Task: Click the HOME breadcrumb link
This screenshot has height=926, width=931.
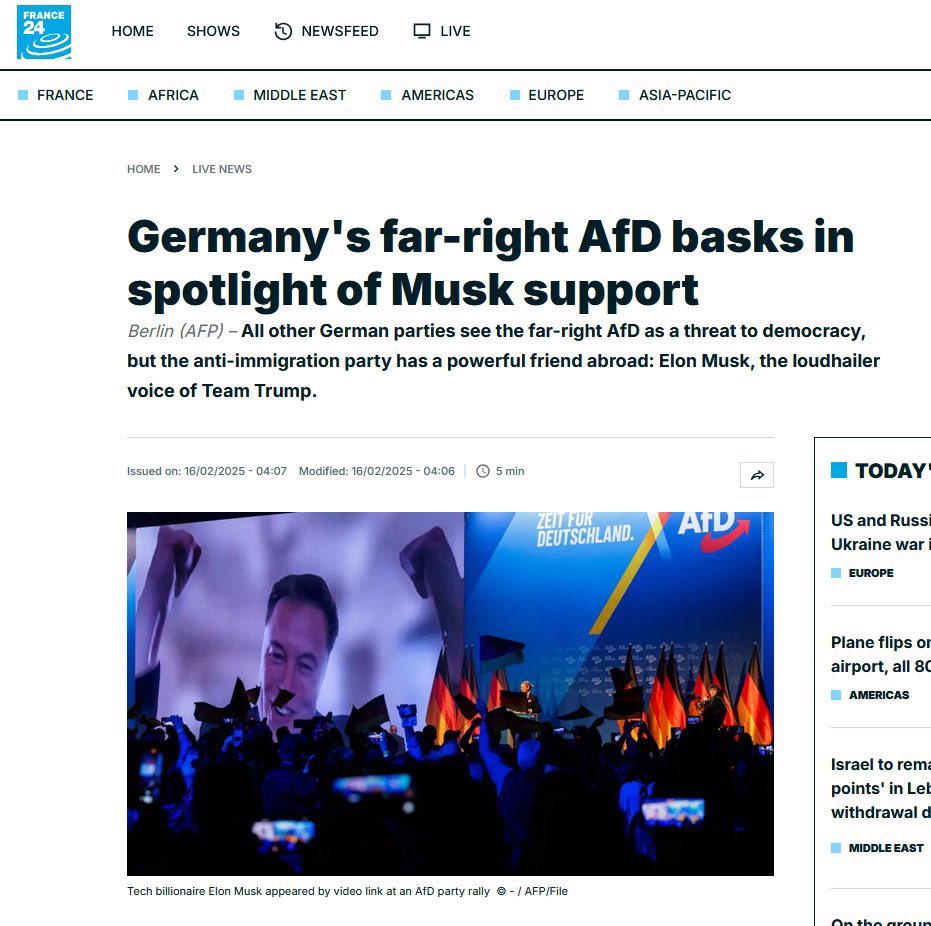Action: click(144, 169)
